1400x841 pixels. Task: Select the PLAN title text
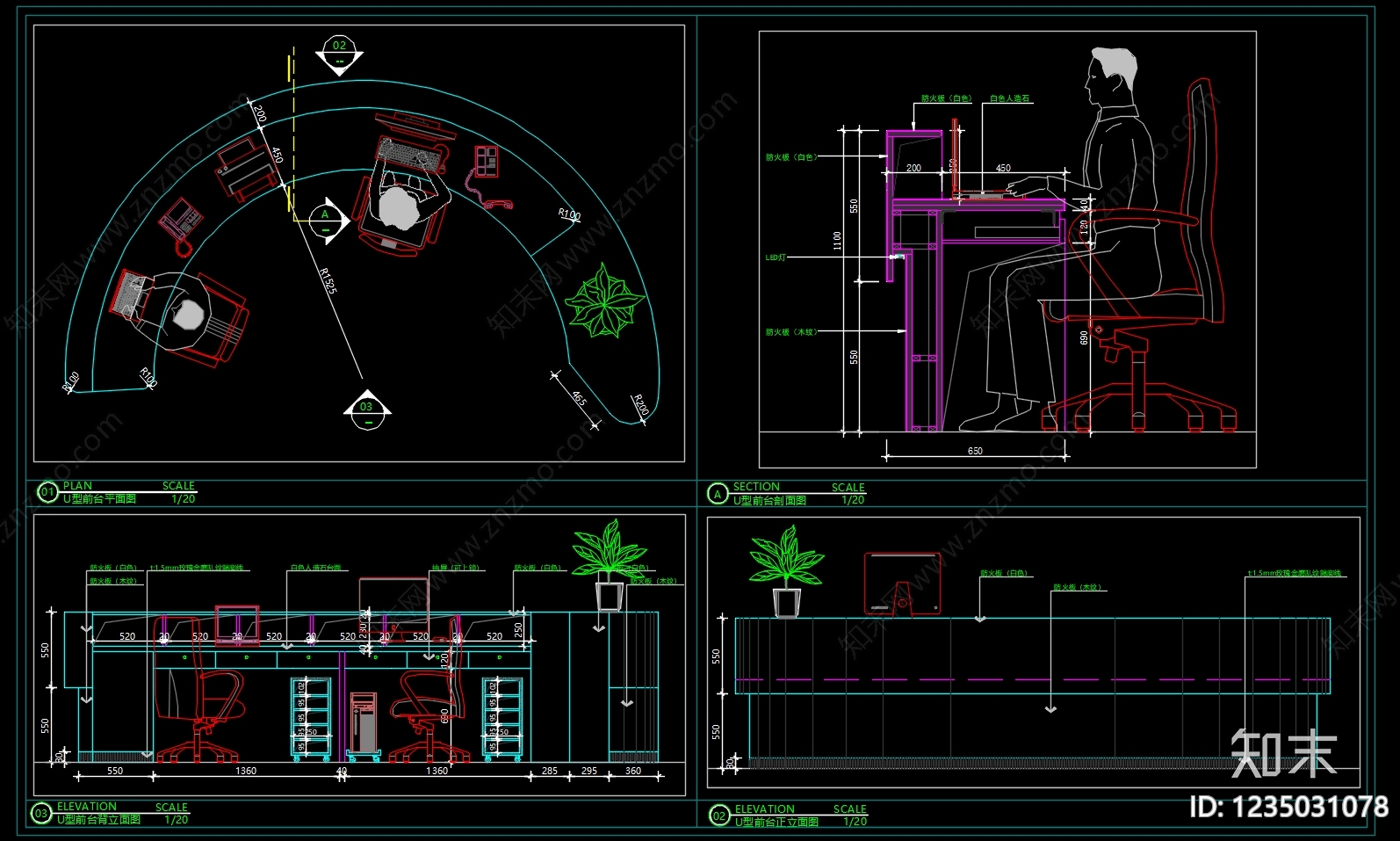click(x=77, y=486)
